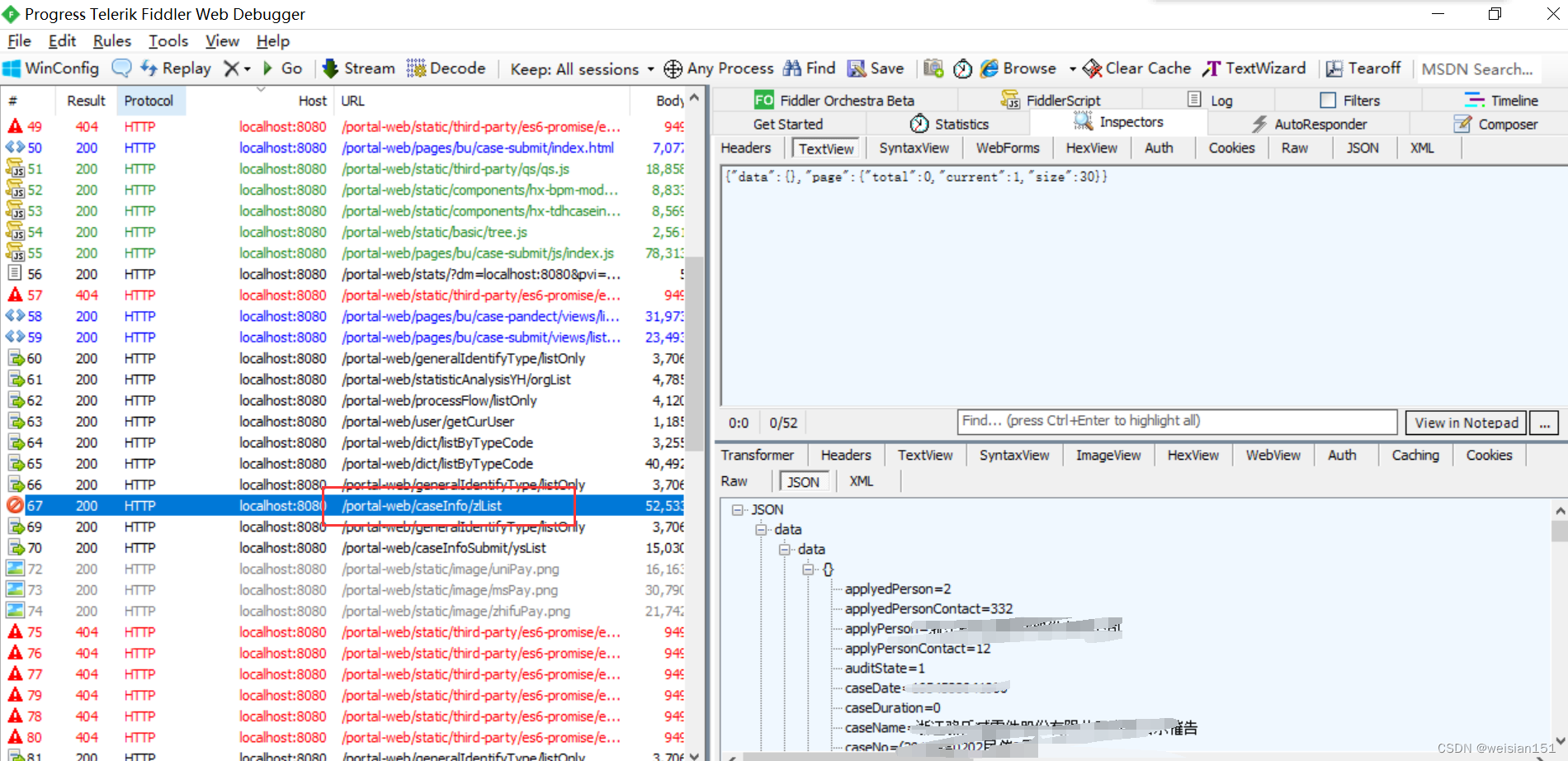Toggle Stream mode in toolbar
Image resolution: width=1568 pixels, height=761 pixels.
pyautogui.click(x=358, y=69)
